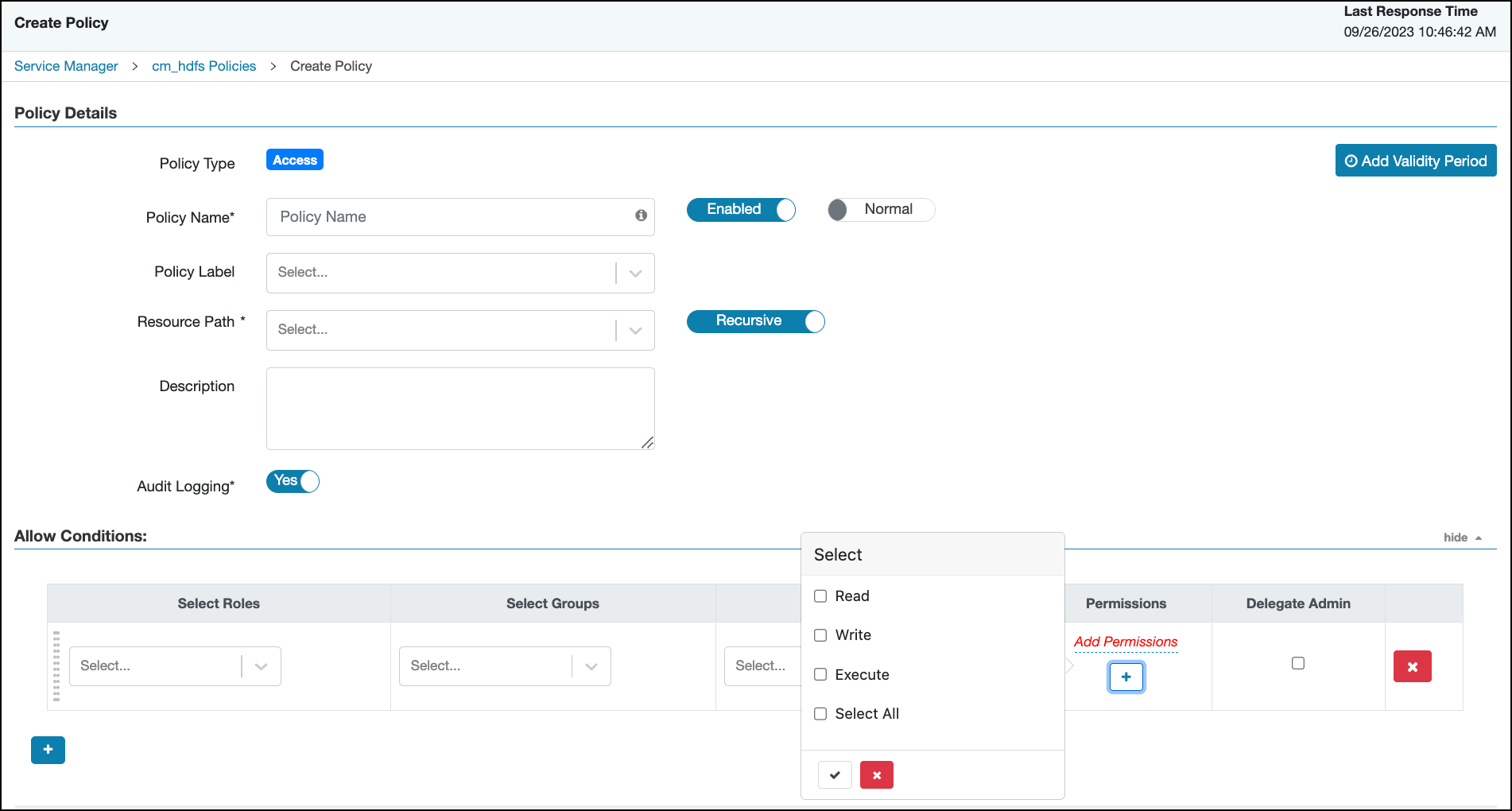Open the cm_hdfs Policies breadcrumb link
The image size is (1512, 811).
(x=204, y=66)
